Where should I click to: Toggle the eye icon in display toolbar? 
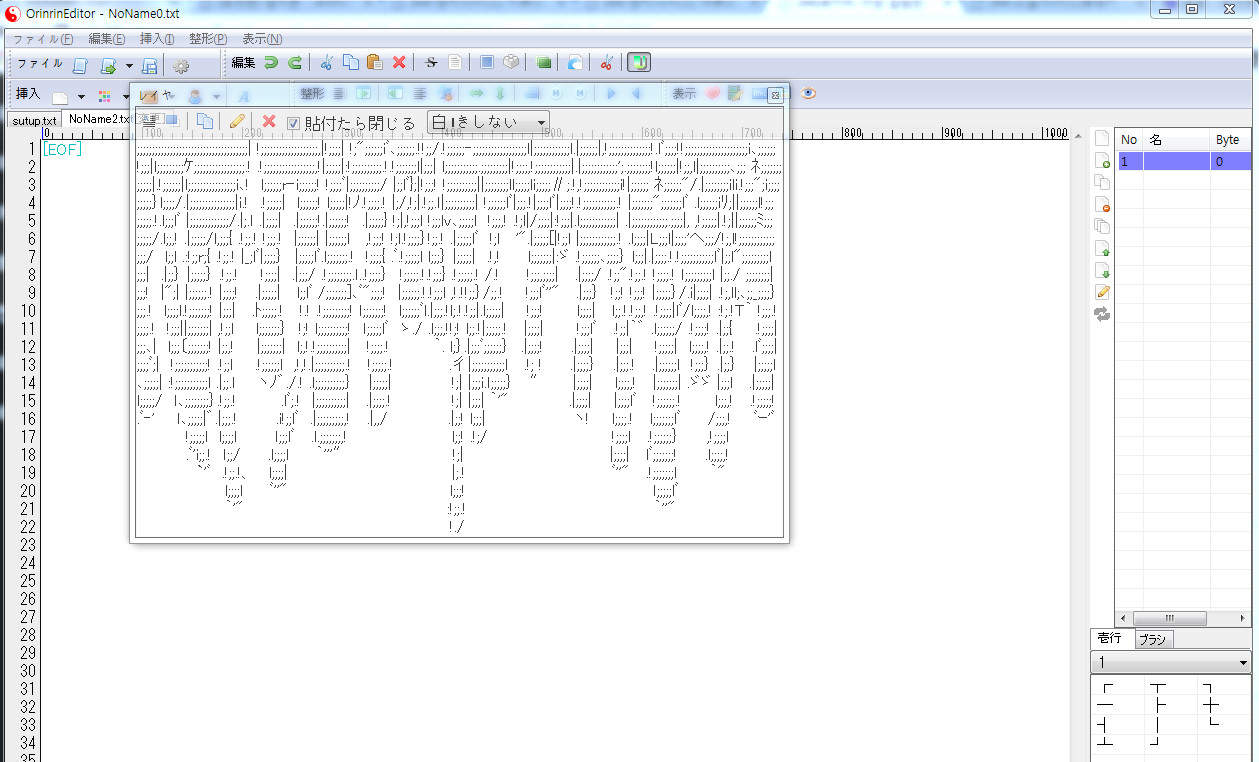coord(809,94)
